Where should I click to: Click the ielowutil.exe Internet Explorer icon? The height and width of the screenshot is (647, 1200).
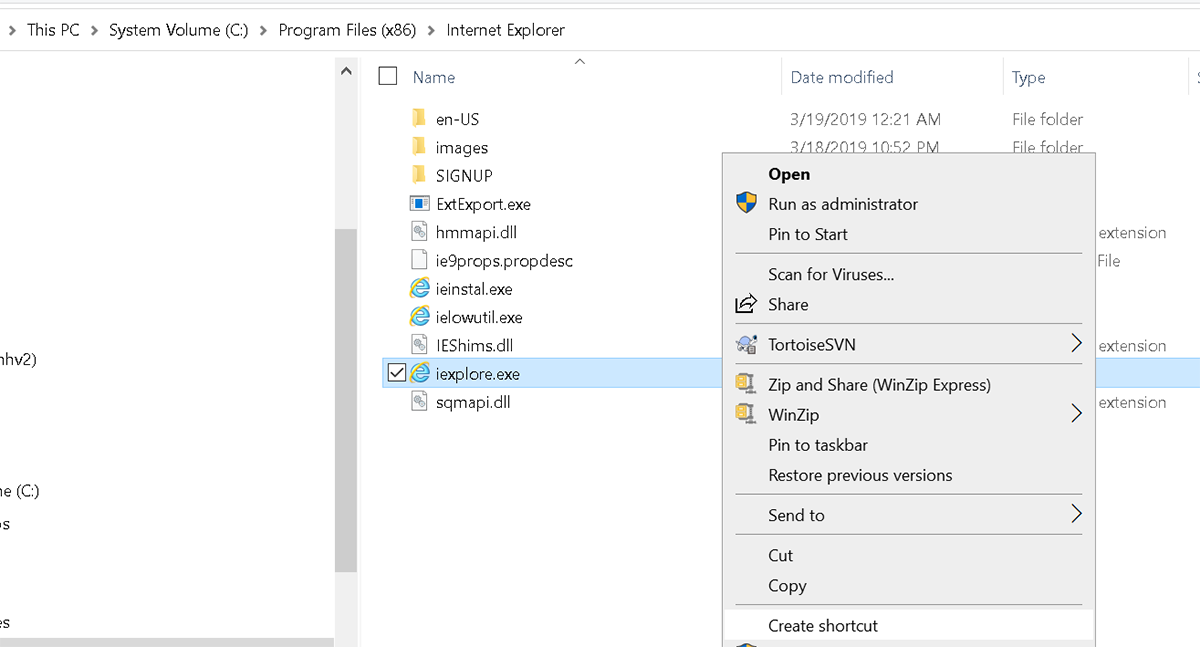[x=421, y=317]
